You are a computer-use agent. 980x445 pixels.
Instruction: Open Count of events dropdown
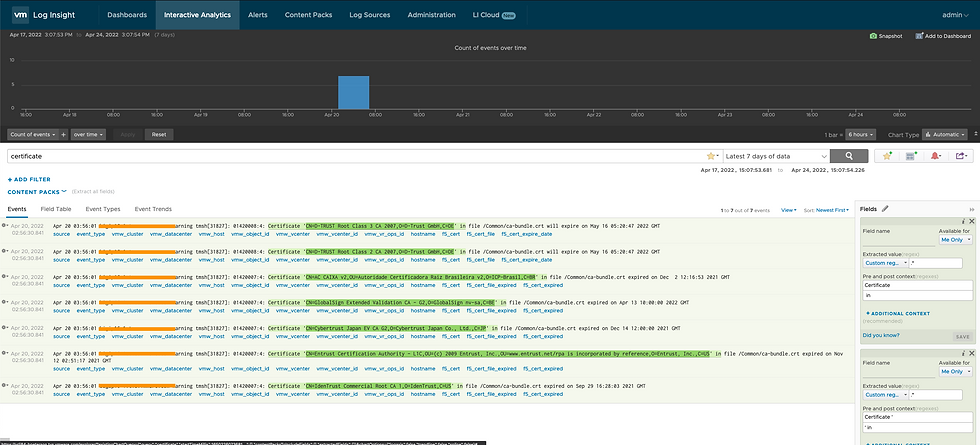coord(33,134)
